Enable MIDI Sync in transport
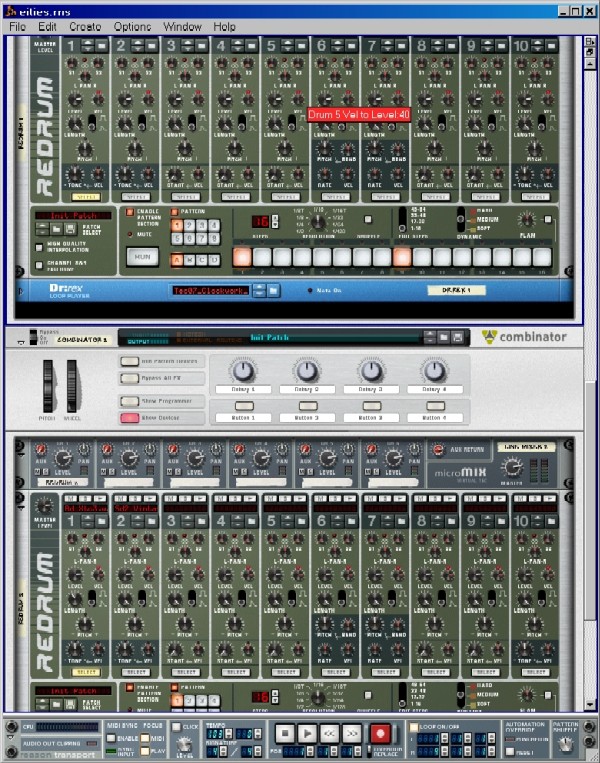 coord(111,738)
